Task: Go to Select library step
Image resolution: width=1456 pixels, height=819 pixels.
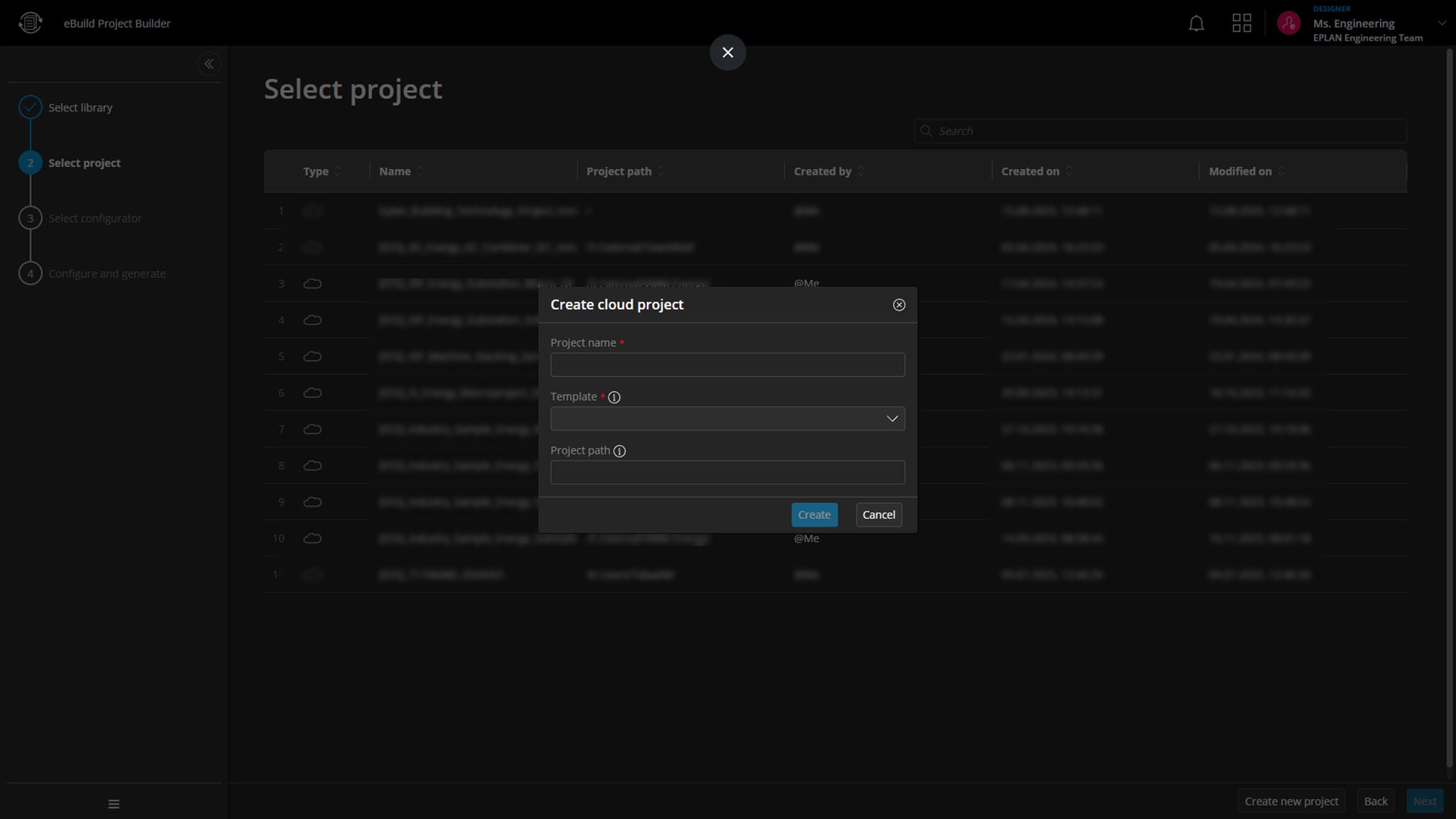Action: click(80, 107)
